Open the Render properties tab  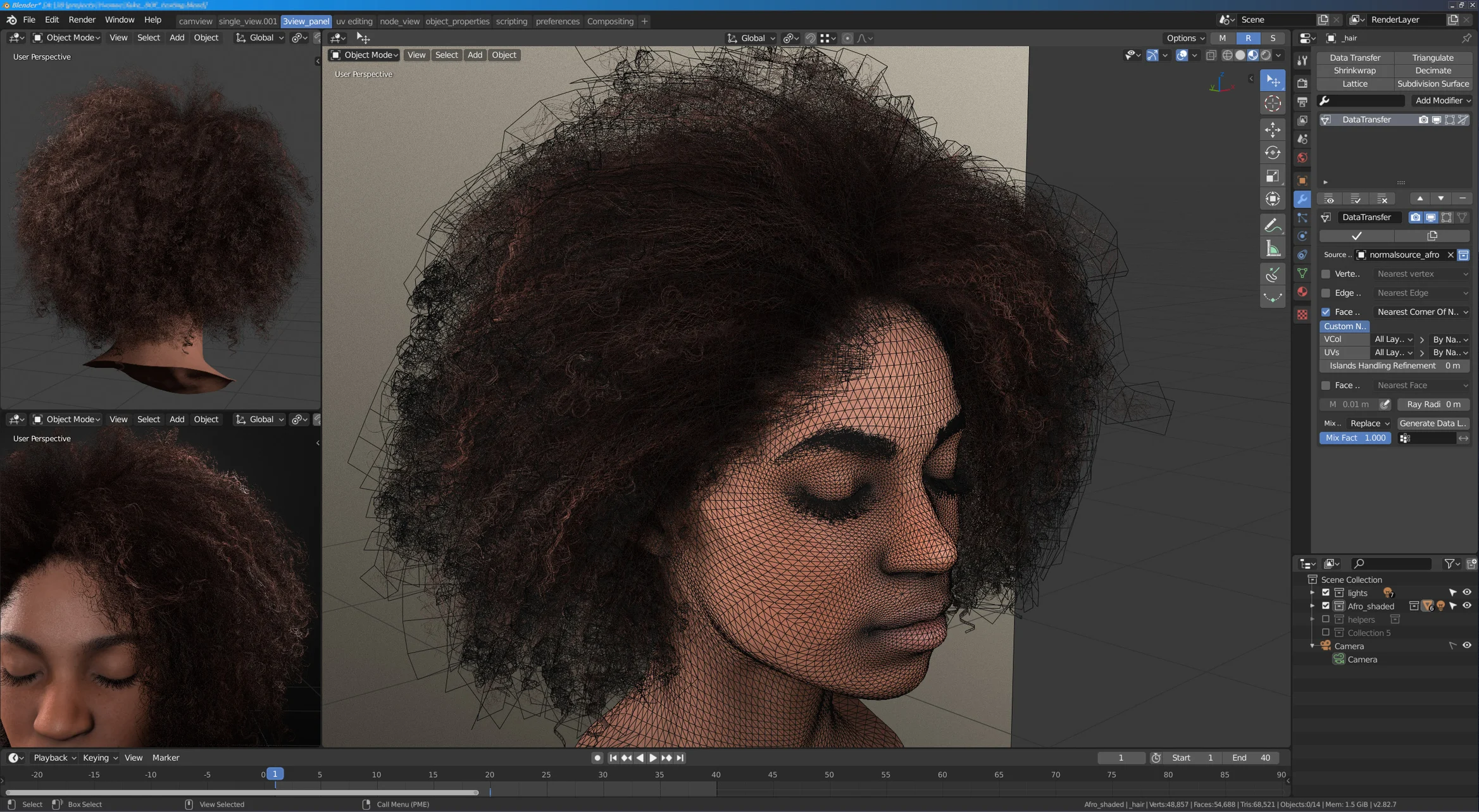pos(1302,84)
